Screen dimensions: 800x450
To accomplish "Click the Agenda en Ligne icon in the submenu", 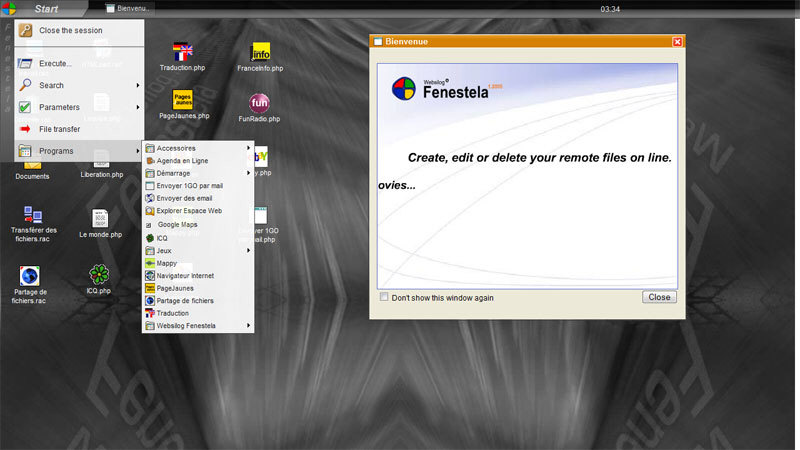I will 149,161.
